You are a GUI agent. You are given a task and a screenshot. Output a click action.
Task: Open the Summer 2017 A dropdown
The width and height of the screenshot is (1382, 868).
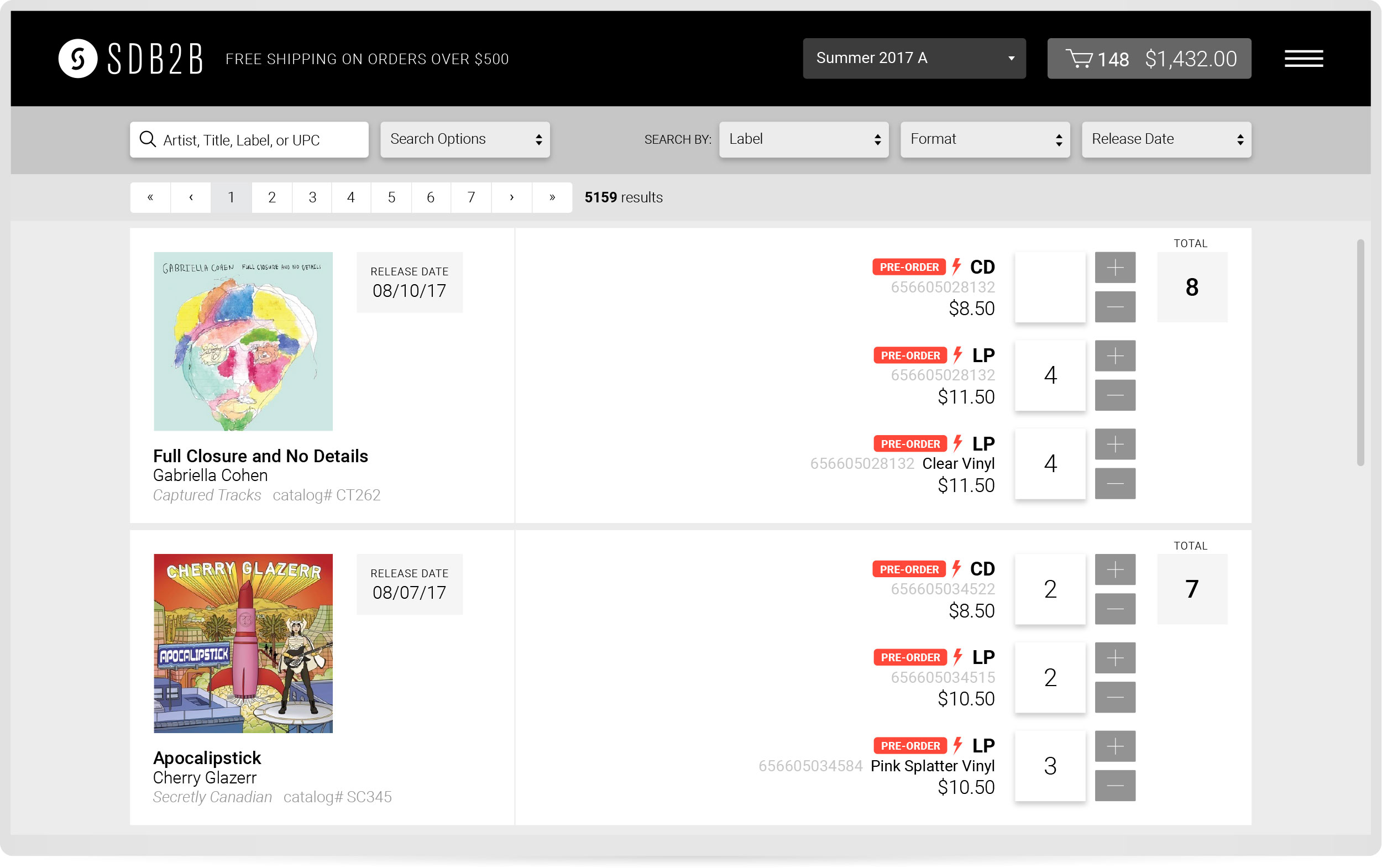click(x=914, y=59)
